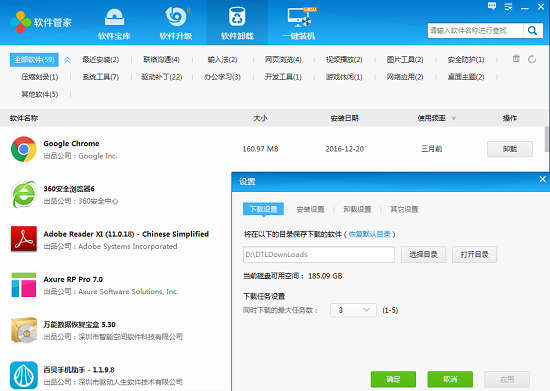550x391 pixels.
Task: Click the 选择目录 button
Action: click(x=423, y=255)
